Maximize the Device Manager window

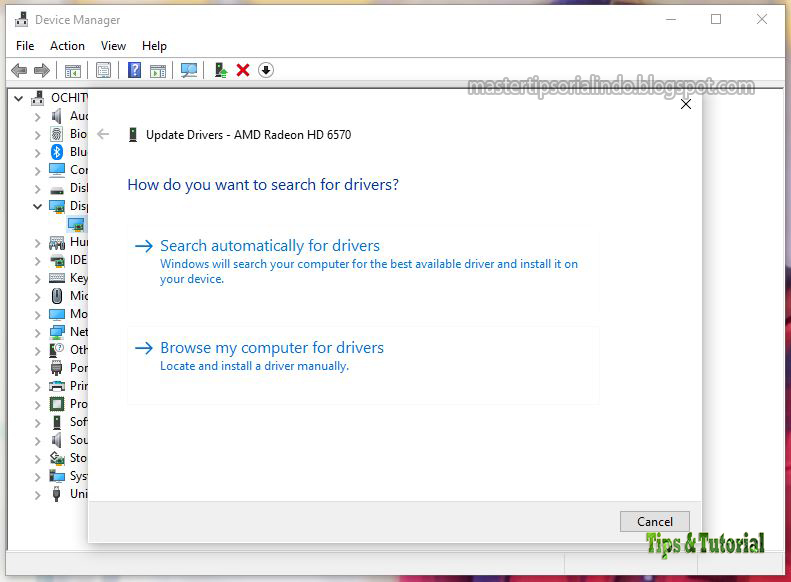[716, 19]
